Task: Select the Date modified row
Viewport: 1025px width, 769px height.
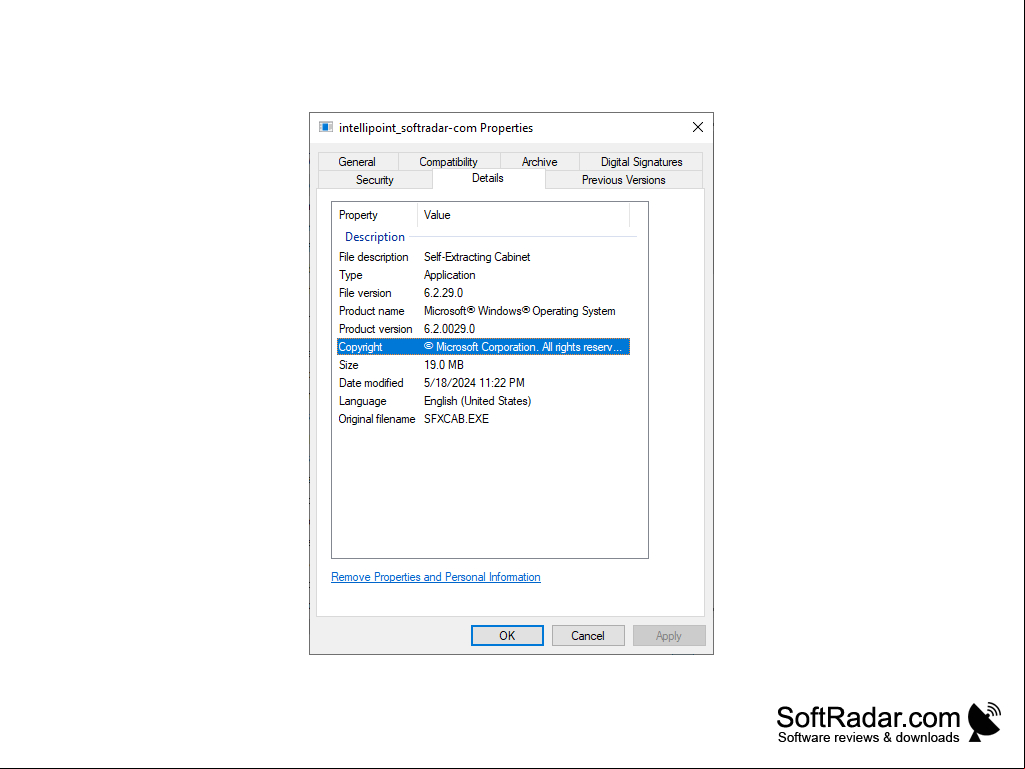Action: click(483, 383)
